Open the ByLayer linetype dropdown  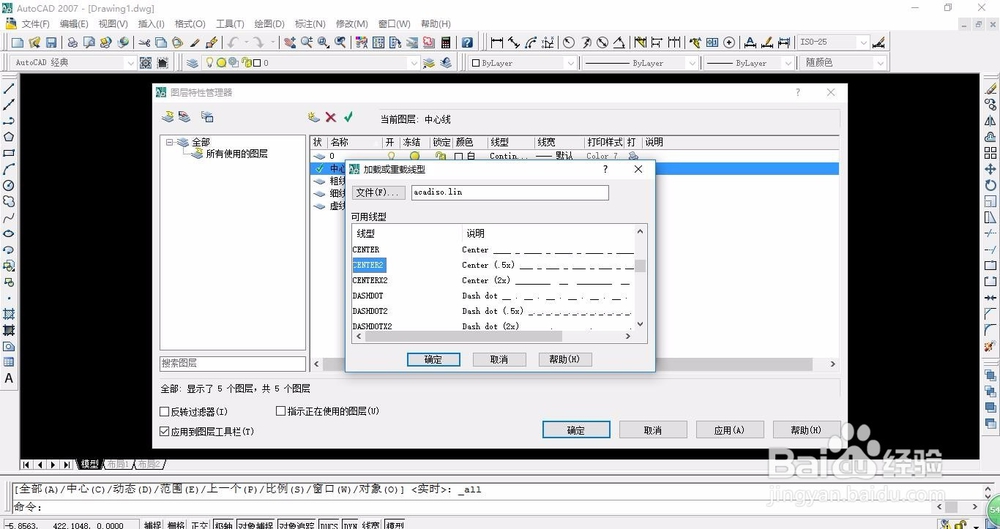pyautogui.click(x=692, y=63)
